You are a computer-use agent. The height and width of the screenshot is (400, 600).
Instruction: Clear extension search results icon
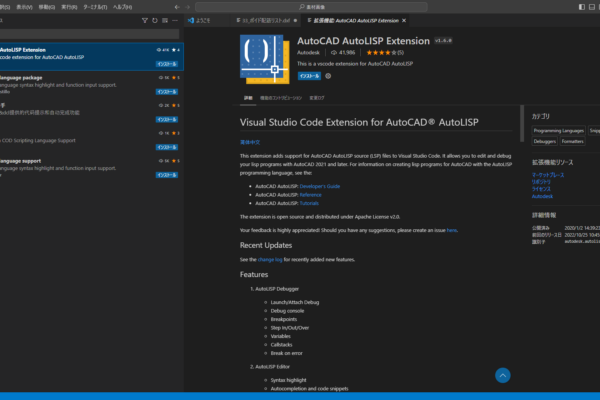(165, 21)
